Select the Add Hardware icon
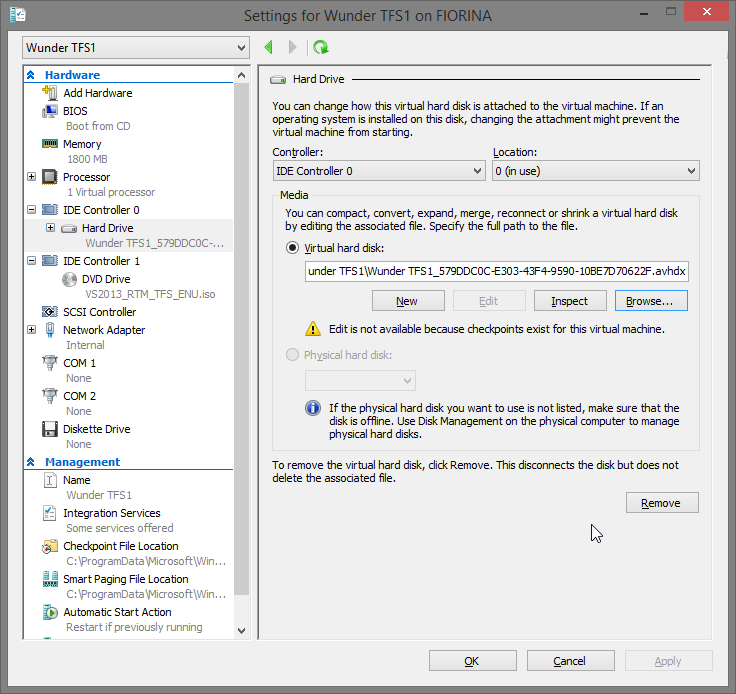This screenshot has width=736, height=694. pos(50,92)
